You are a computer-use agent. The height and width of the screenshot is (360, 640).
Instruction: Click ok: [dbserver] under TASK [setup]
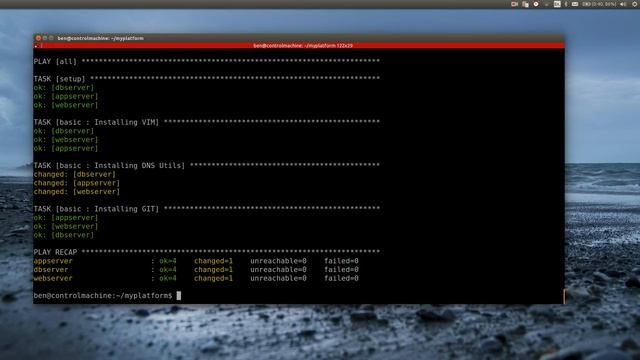tap(64, 87)
